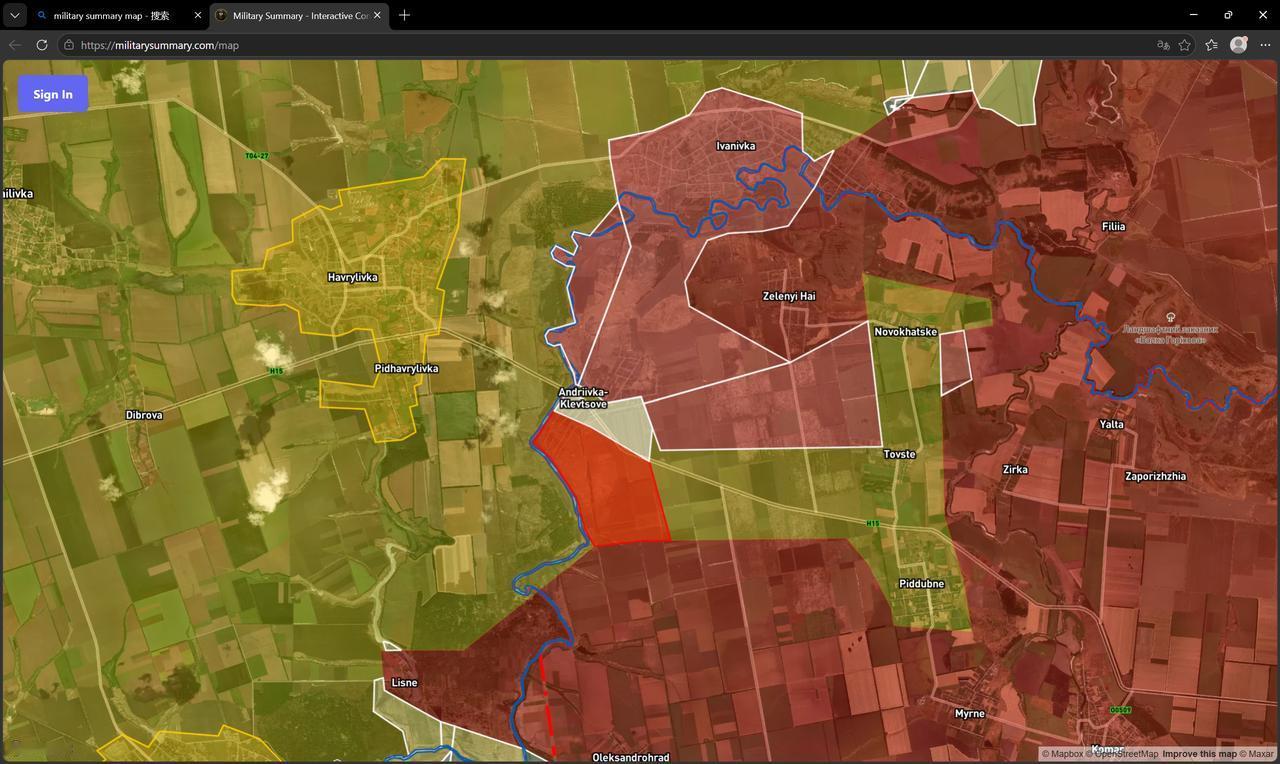Click the T04-27 road shield
Viewport: 1280px width, 764px height.
(257, 156)
